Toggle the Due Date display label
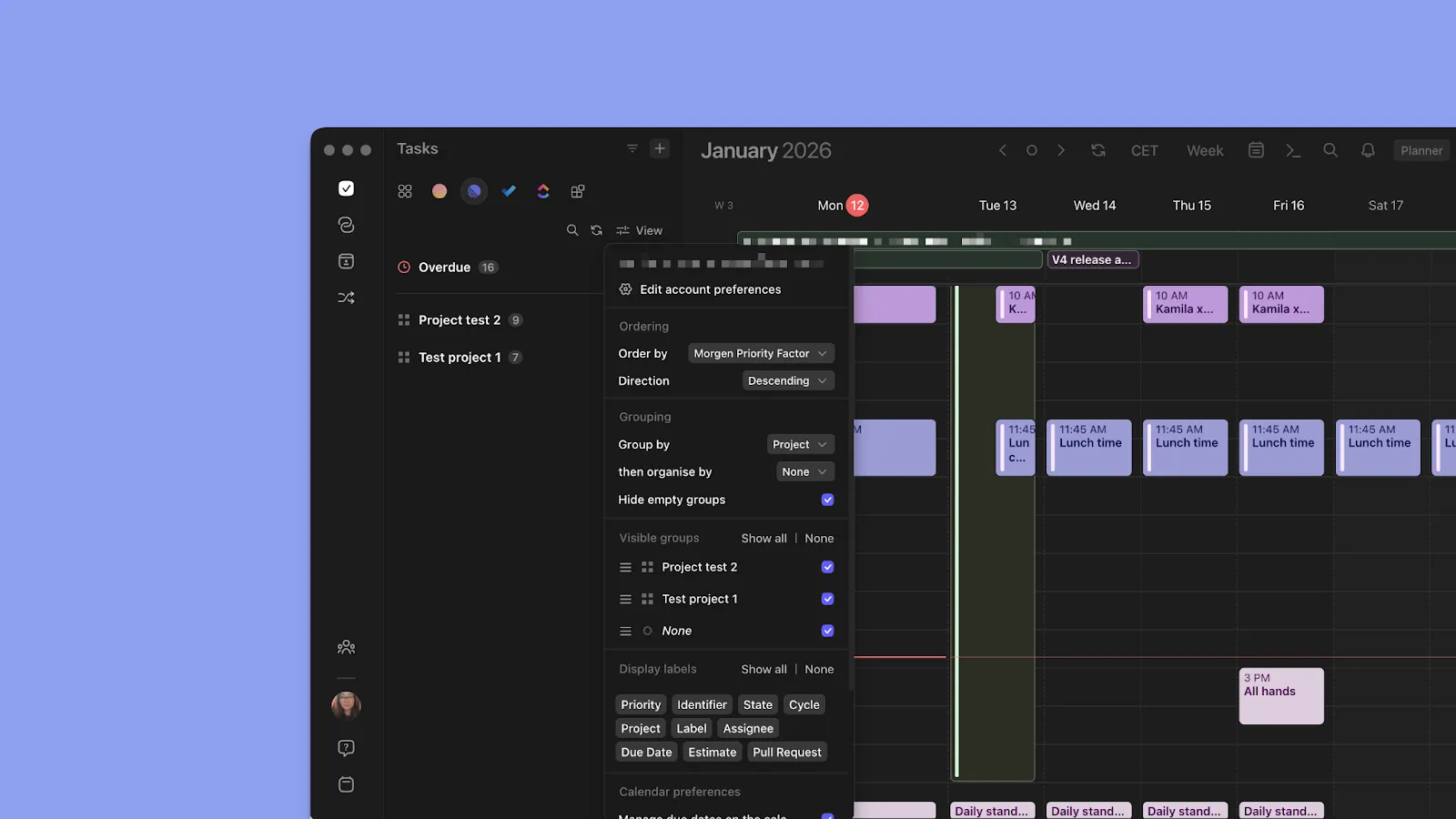Viewport: 1456px width, 819px height. [x=646, y=752]
